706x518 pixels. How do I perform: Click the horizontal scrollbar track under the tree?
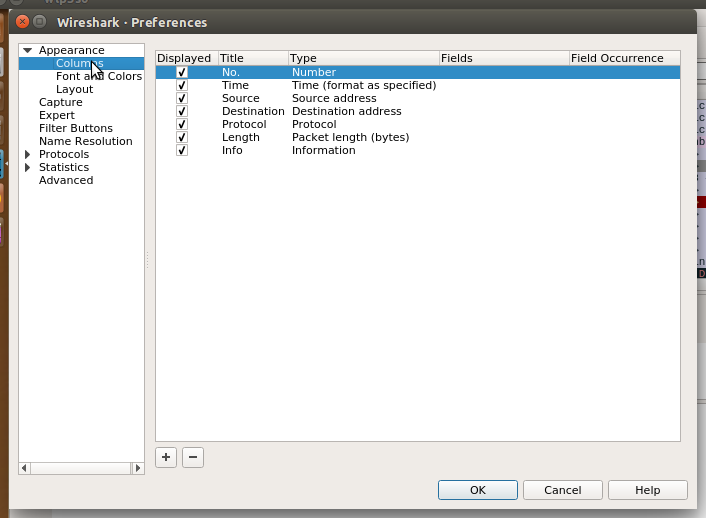(81, 468)
